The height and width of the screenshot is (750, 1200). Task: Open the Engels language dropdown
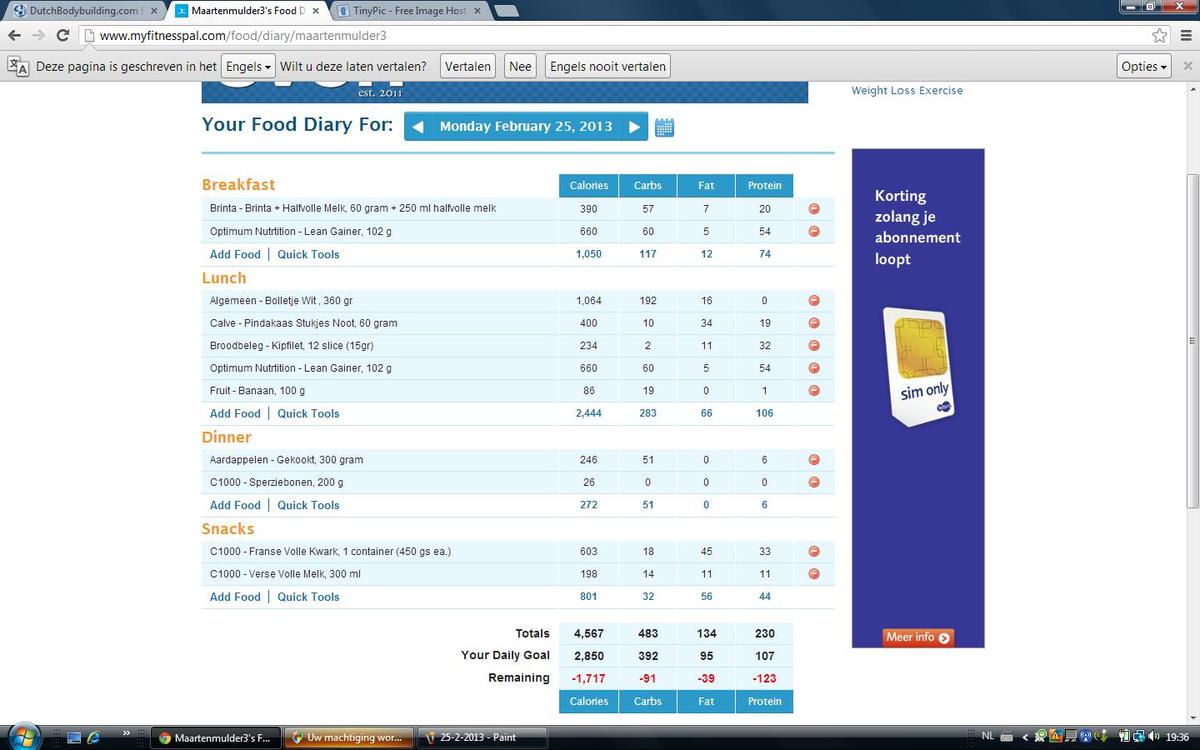pos(248,67)
